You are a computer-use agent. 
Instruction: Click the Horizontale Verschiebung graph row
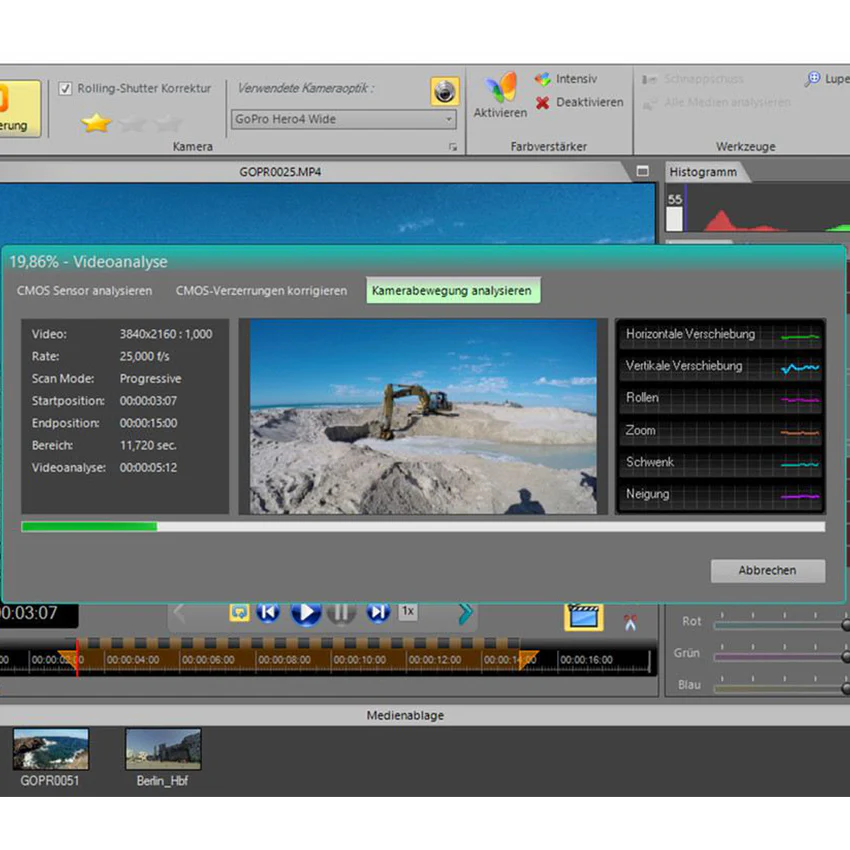pyautogui.click(x=721, y=334)
